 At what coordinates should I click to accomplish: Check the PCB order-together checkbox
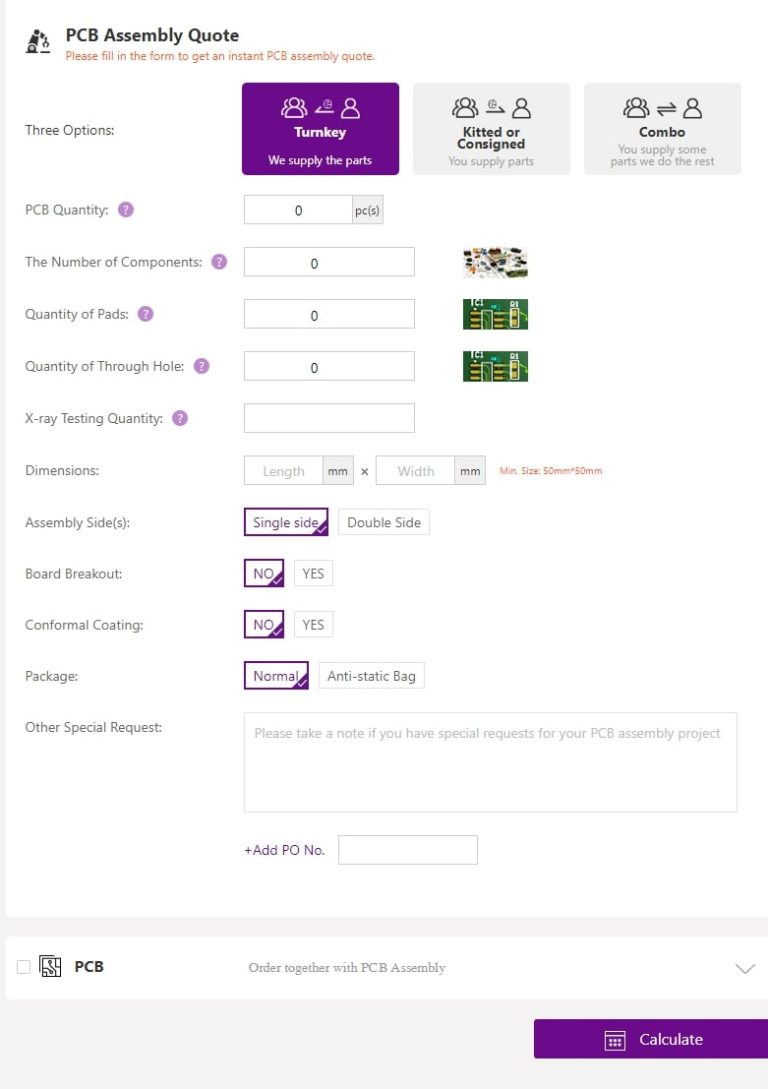[x=24, y=967]
